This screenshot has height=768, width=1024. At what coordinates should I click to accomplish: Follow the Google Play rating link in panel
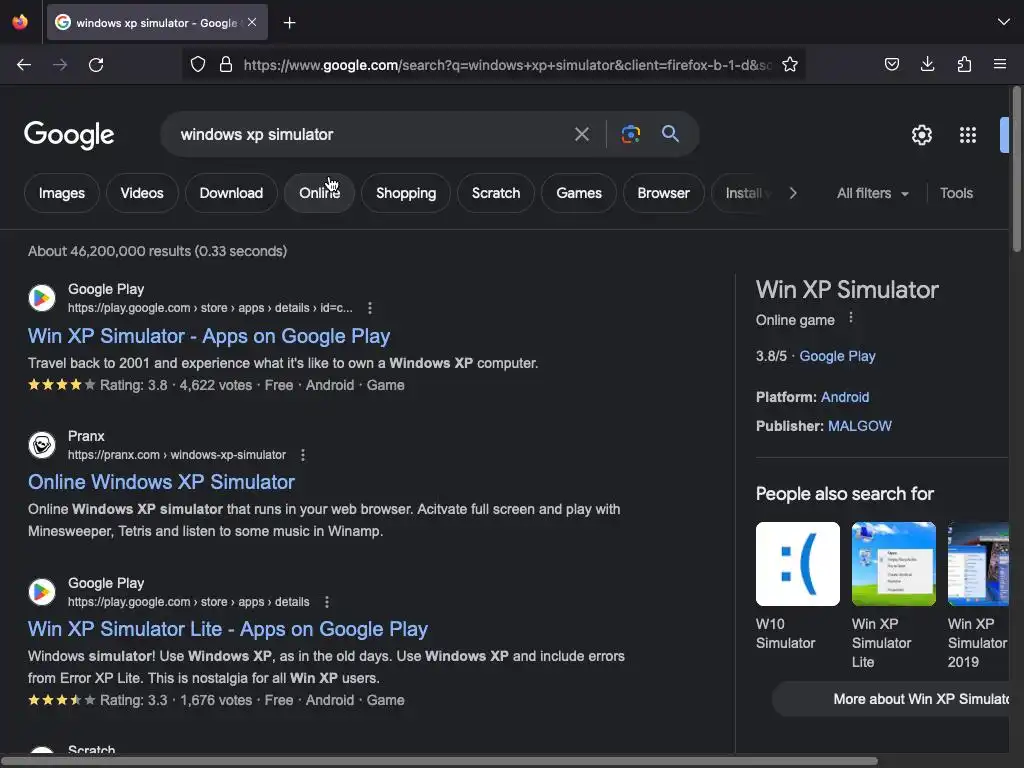pos(837,356)
